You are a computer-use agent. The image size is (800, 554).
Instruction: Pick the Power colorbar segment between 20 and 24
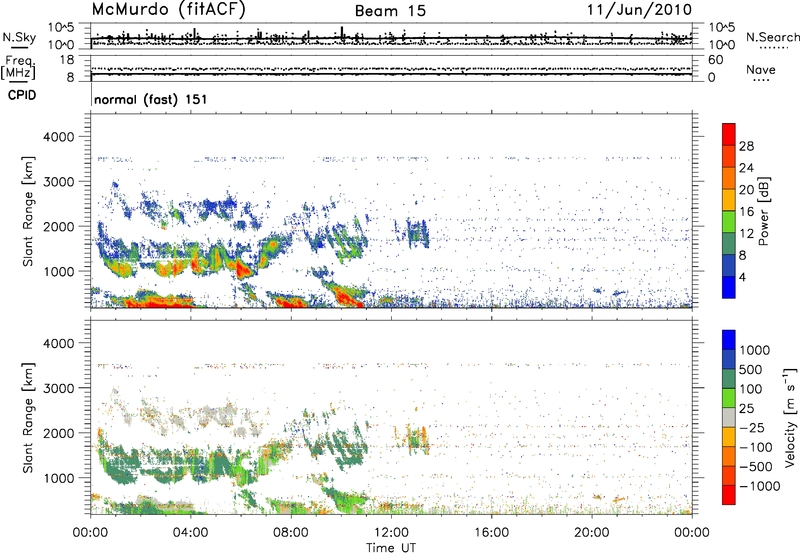tap(729, 178)
